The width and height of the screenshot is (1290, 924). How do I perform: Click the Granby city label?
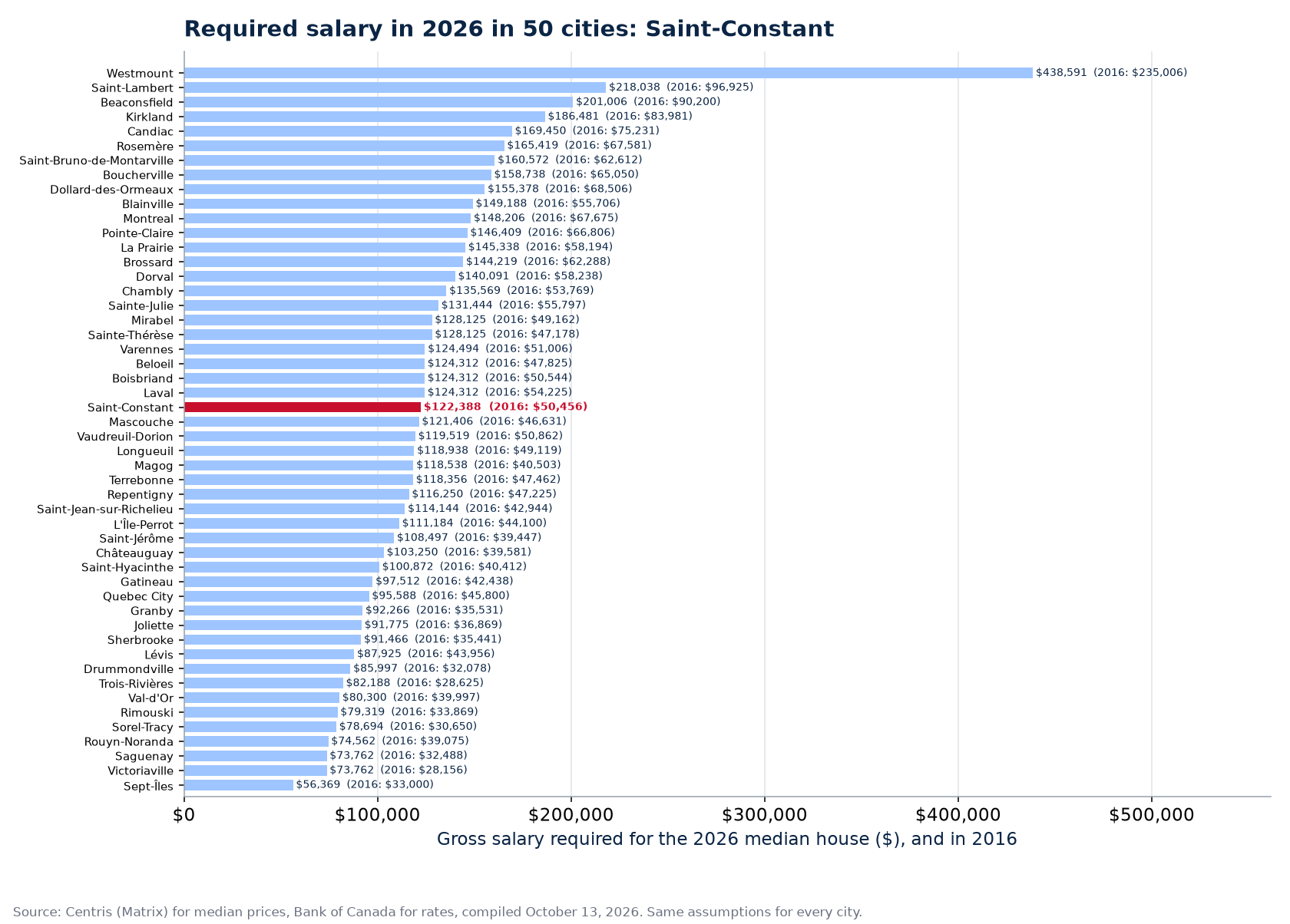[153, 612]
